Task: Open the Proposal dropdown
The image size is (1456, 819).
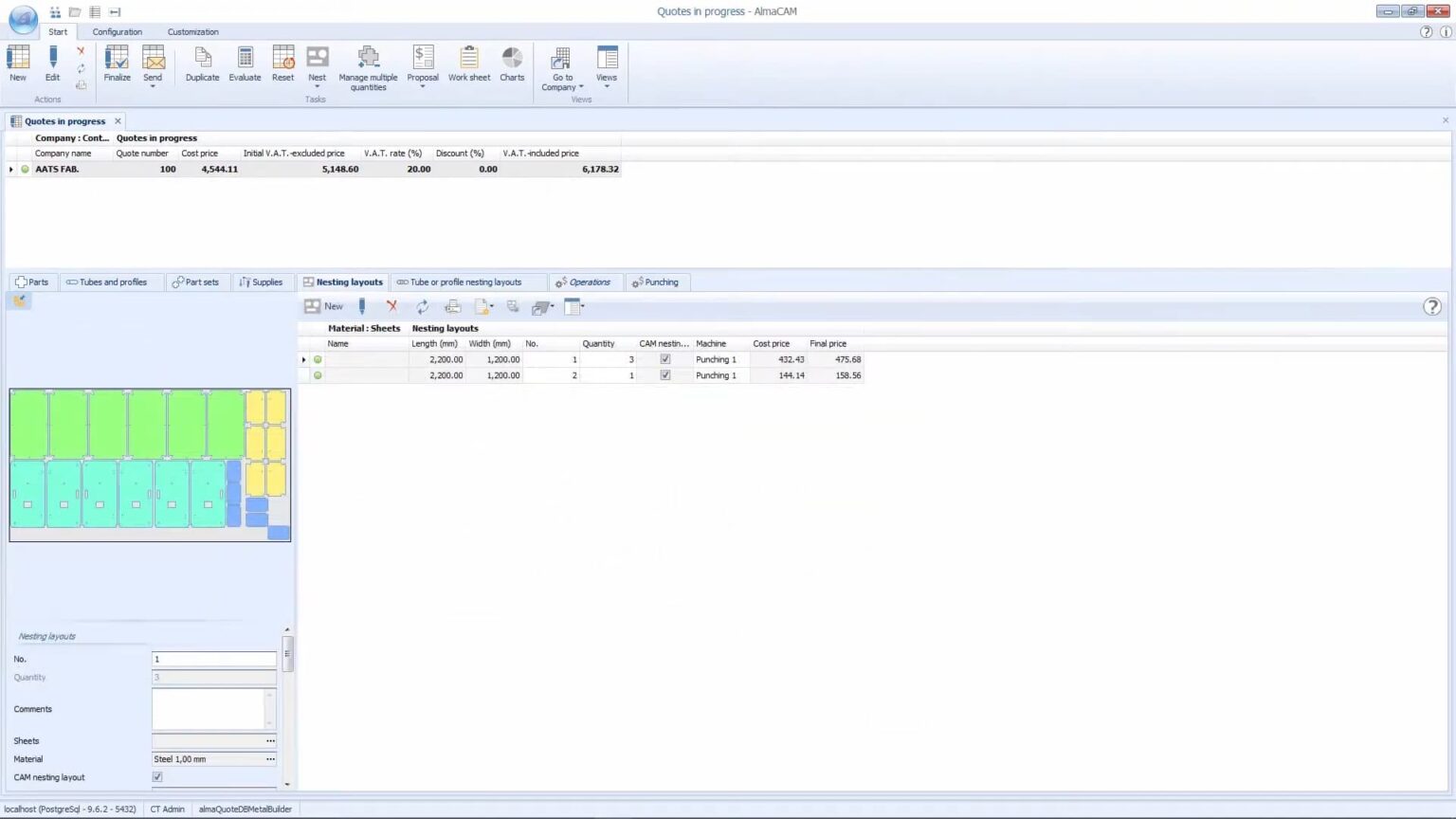Action: pyautogui.click(x=423, y=86)
